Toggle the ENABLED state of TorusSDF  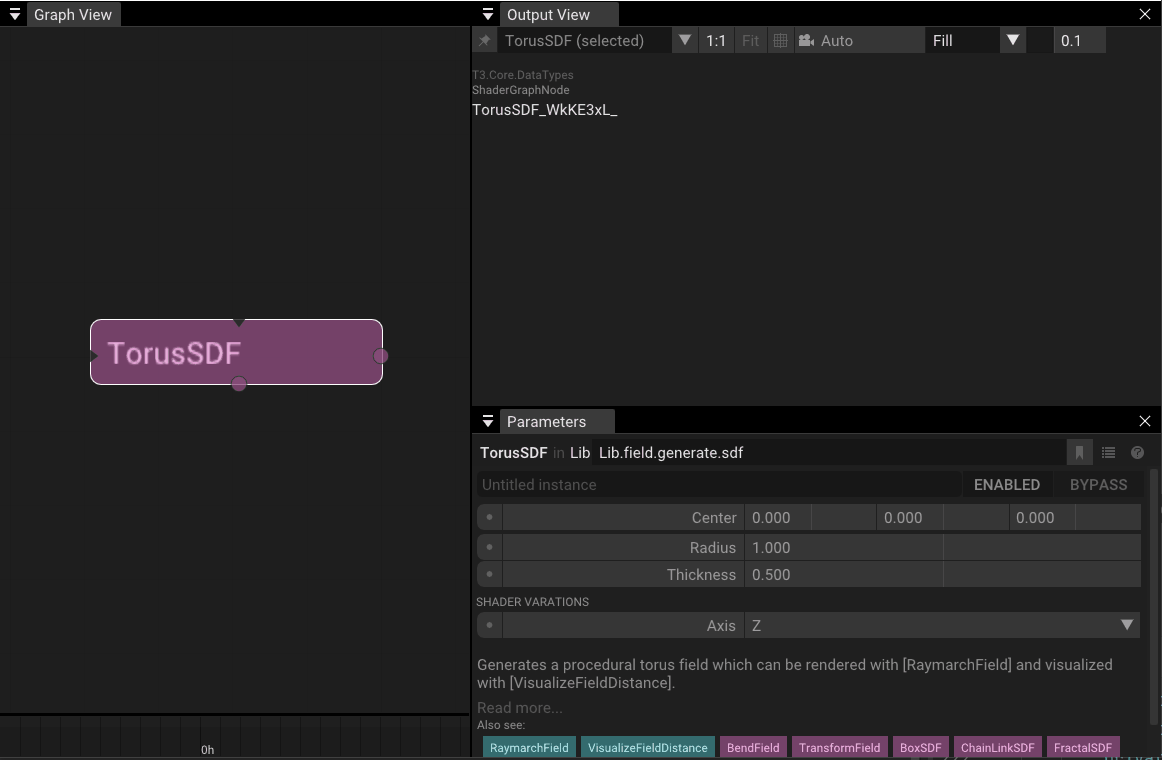tap(1006, 485)
